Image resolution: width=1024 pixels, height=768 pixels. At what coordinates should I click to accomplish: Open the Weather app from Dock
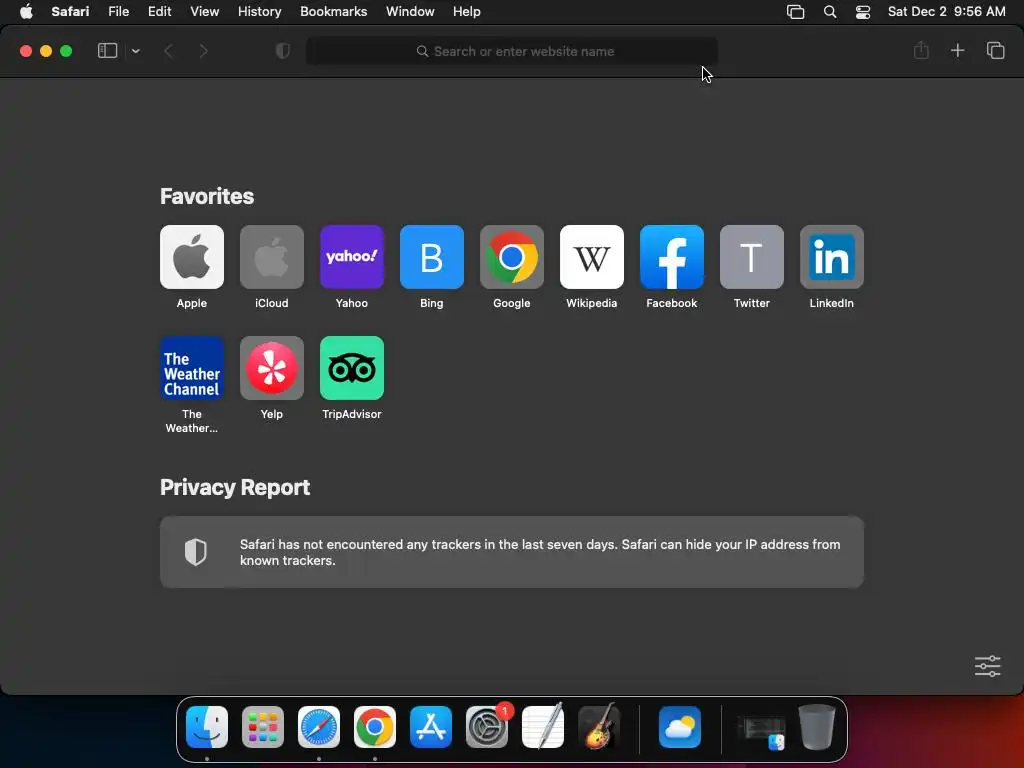click(x=680, y=727)
